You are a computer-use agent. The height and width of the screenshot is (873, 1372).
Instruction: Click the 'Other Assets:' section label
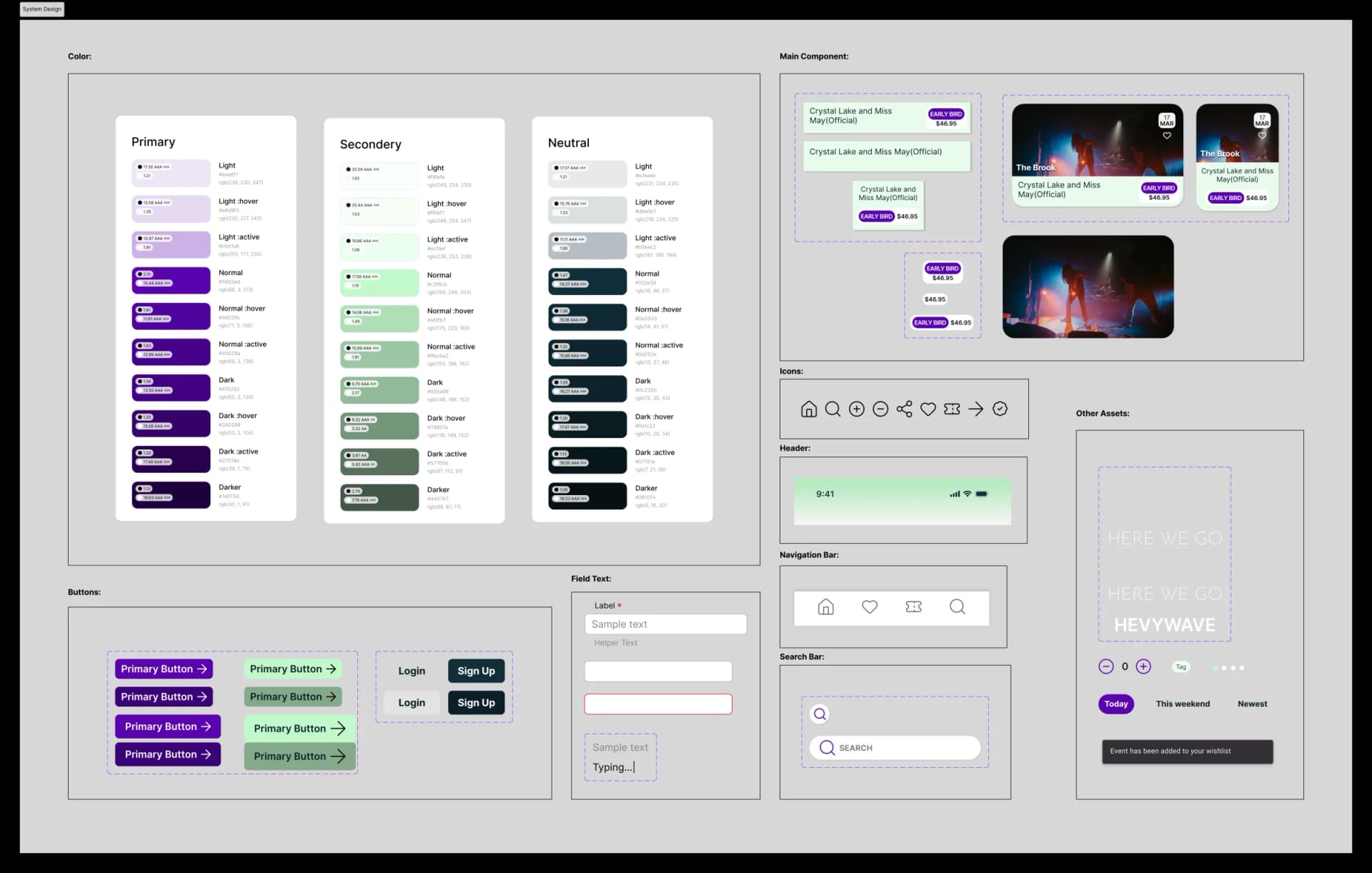pyautogui.click(x=1103, y=413)
